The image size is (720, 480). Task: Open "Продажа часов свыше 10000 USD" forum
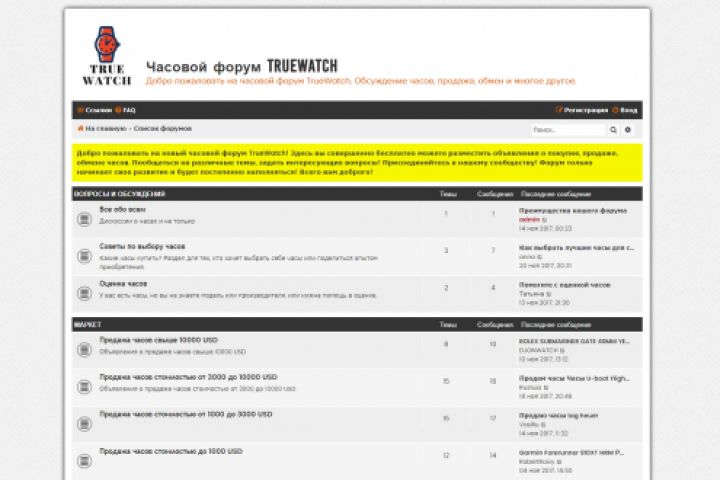point(158,340)
